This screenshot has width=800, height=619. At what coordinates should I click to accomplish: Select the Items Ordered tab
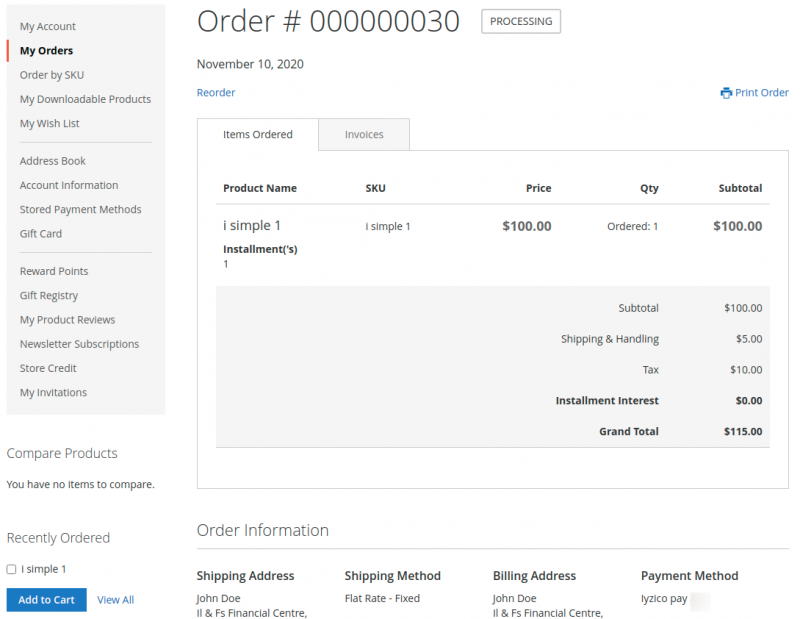258,134
